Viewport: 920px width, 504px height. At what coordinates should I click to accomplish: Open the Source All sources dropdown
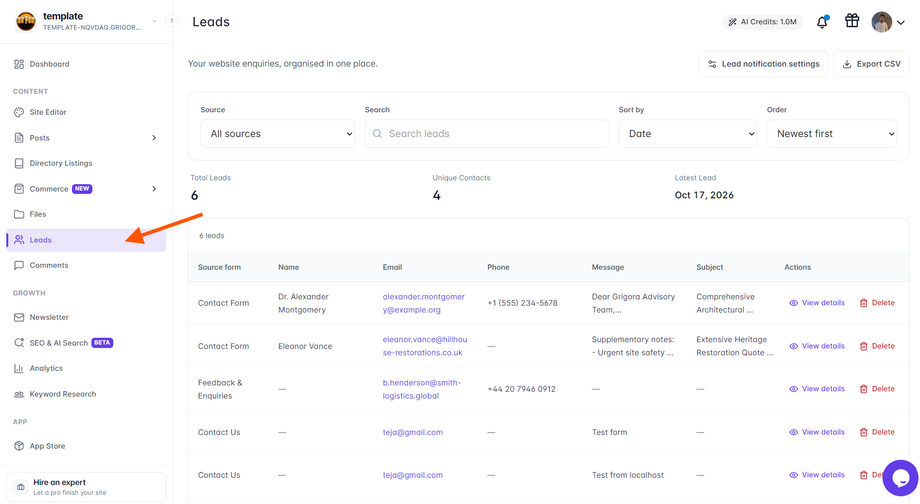[x=278, y=134]
